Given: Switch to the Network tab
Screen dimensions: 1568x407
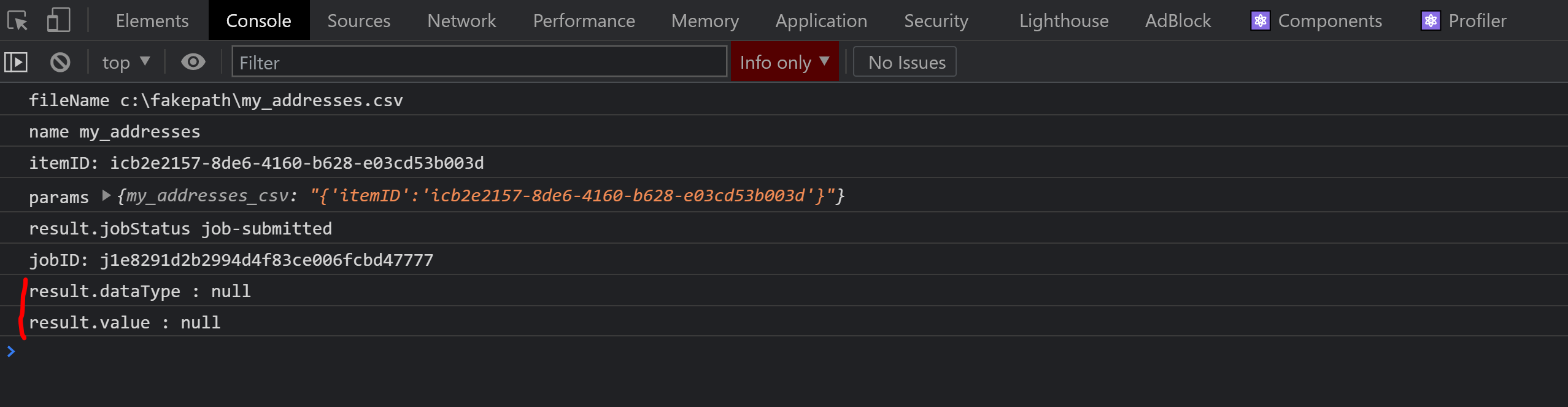Looking at the screenshot, I should 462,21.
